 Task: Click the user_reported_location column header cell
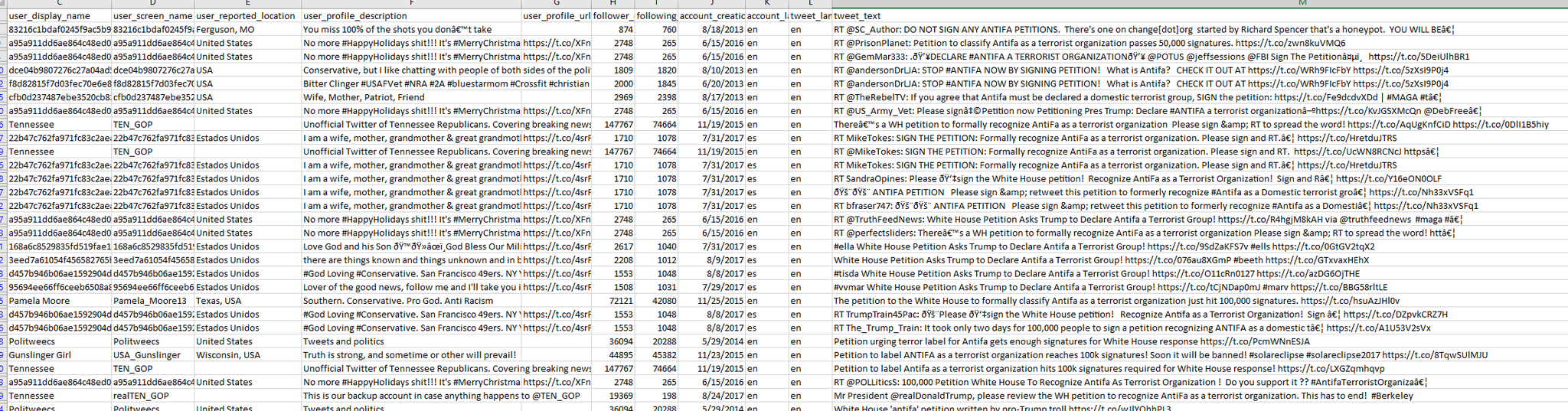click(x=247, y=16)
